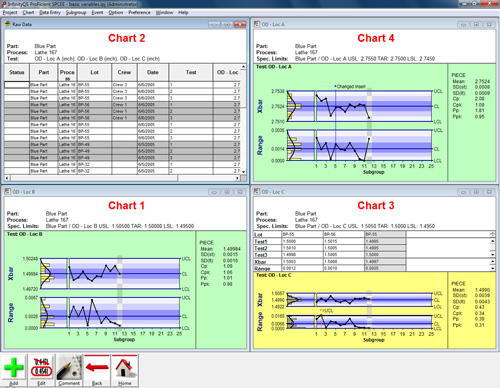
Task: Click the Process column header
Action: pos(67,72)
